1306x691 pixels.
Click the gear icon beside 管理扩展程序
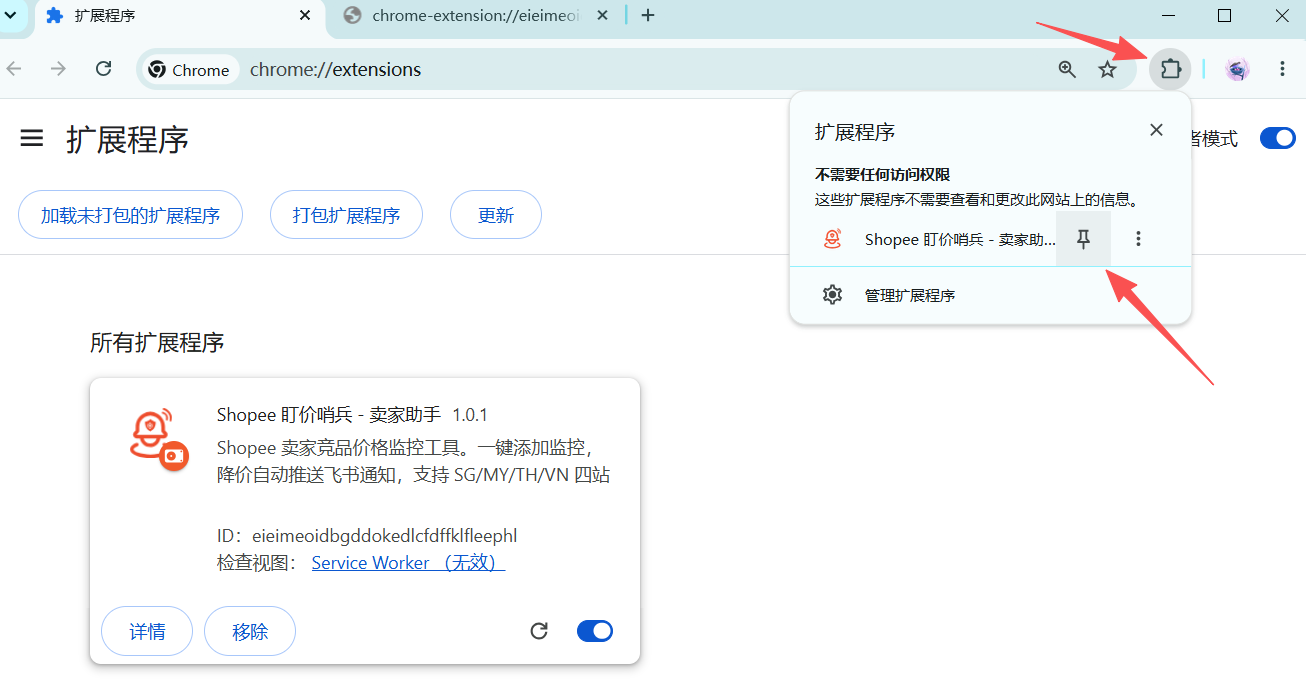832,295
